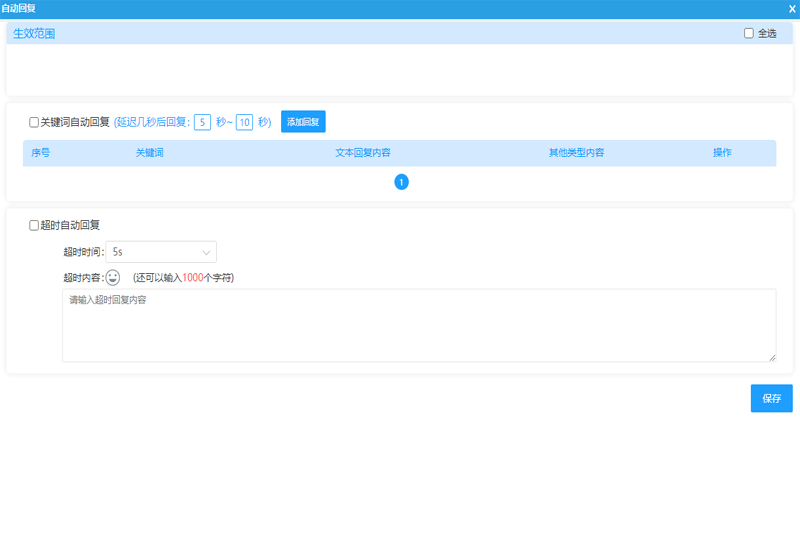
Task: Click into the 超时回复内容 text area
Action: pos(418,325)
